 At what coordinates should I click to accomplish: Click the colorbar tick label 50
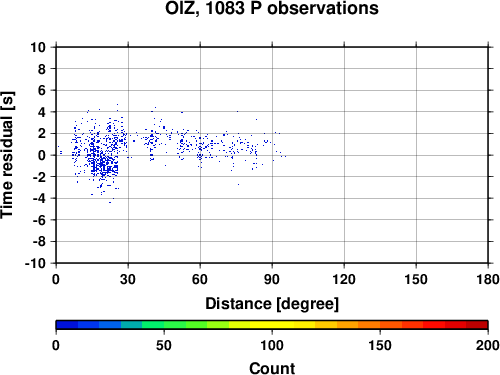pyautogui.click(x=164, y=345)
